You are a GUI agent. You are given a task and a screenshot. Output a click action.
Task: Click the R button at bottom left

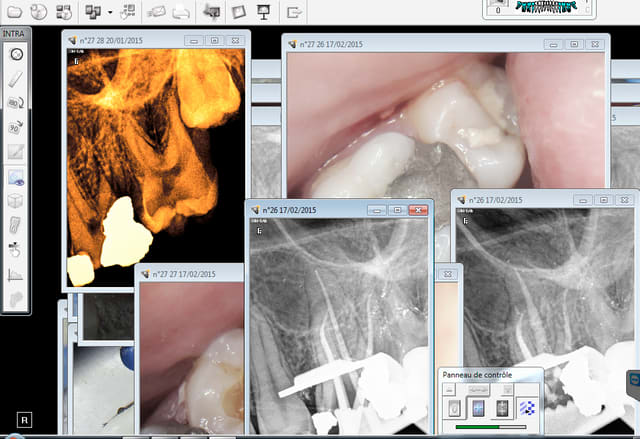point(25,418)
